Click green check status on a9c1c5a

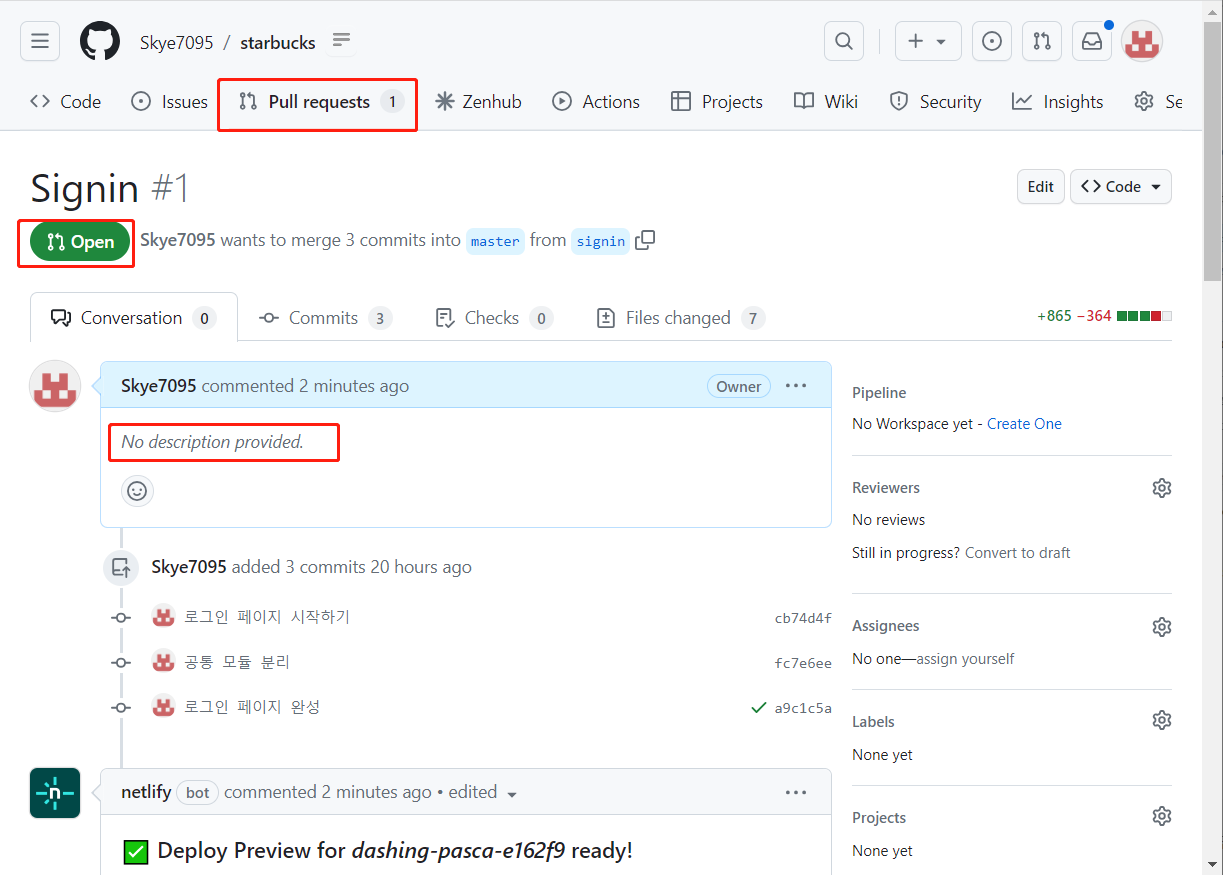click(x=759, y=708)
